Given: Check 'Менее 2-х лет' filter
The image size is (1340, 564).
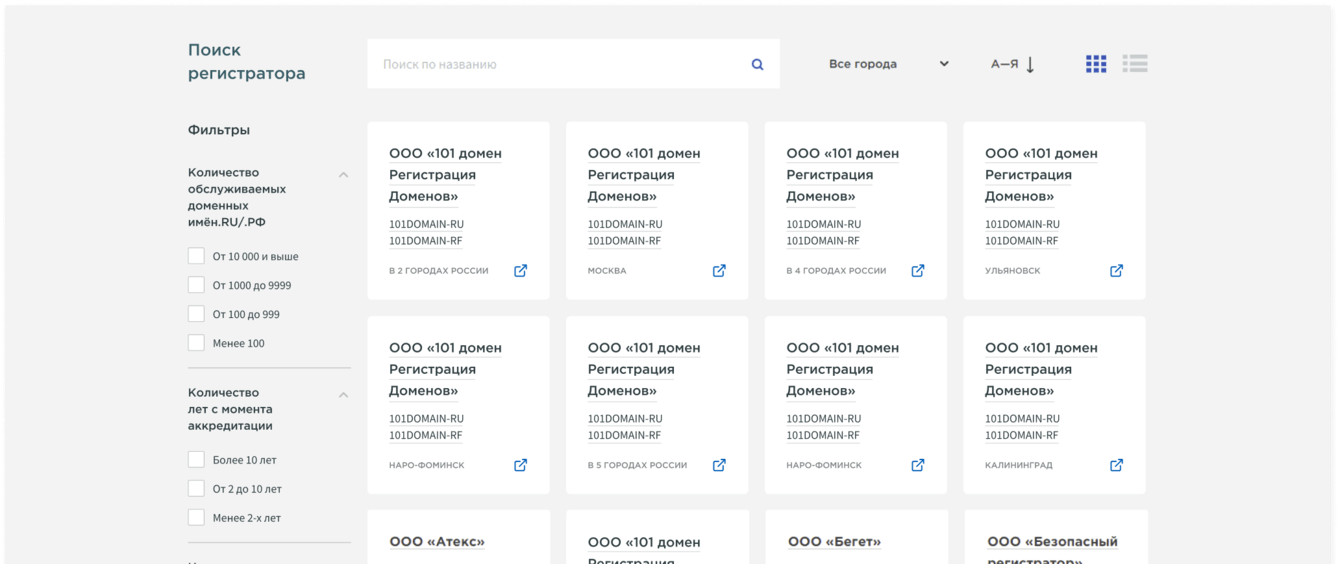Looking at the screenshot, I should tap(196, 518).
